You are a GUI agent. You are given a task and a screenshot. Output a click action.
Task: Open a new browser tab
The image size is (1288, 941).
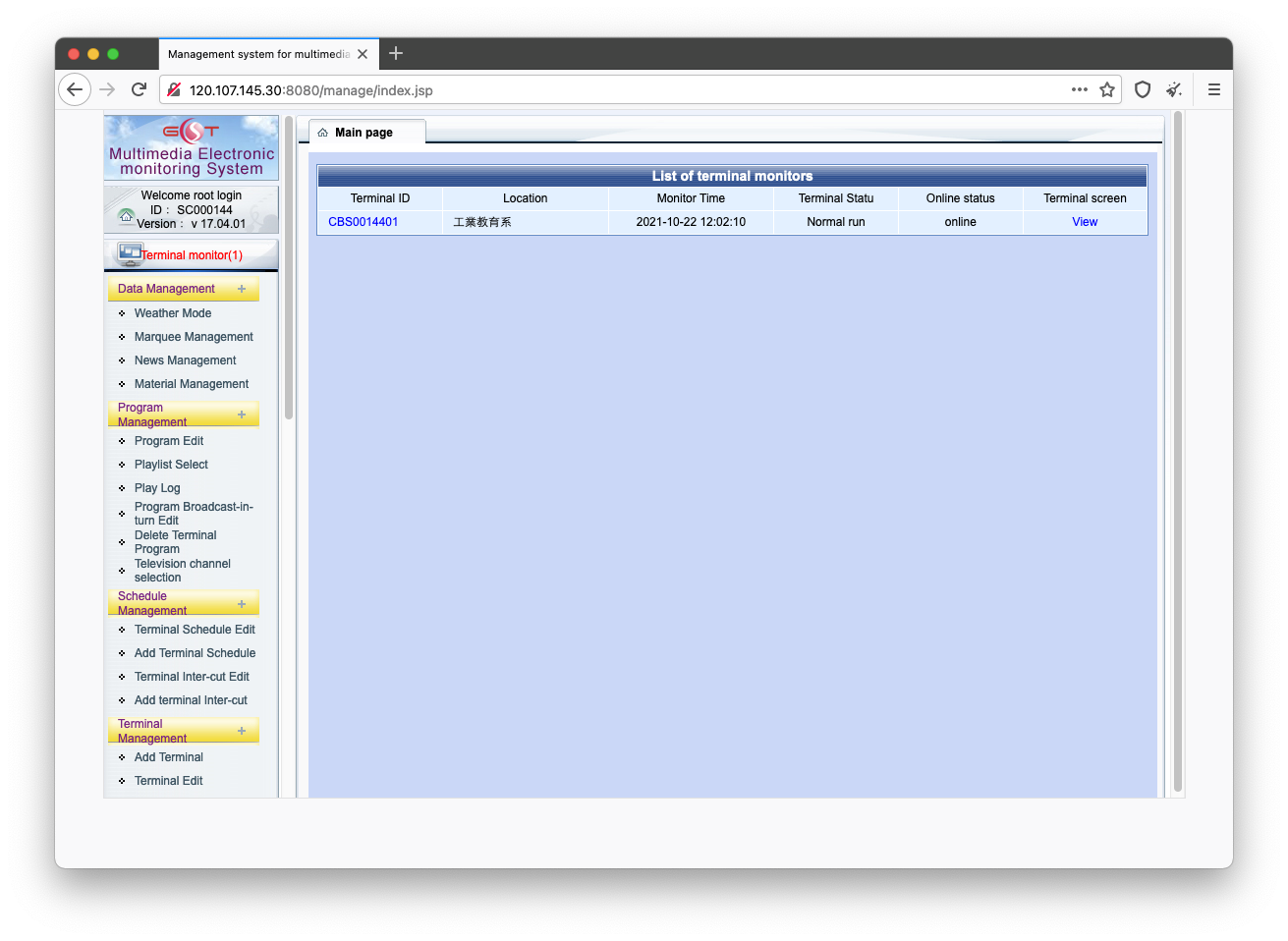[x=396, y=53]
